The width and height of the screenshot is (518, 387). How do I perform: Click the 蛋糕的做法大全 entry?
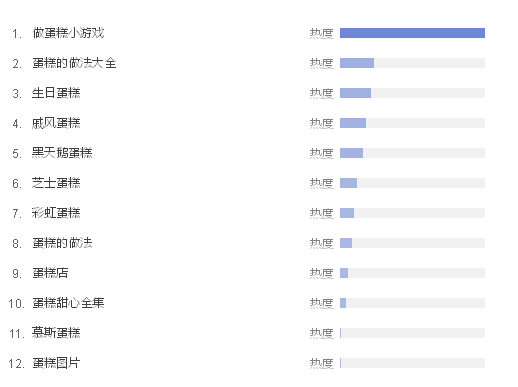pyautogui.click(x=74, y=63)
